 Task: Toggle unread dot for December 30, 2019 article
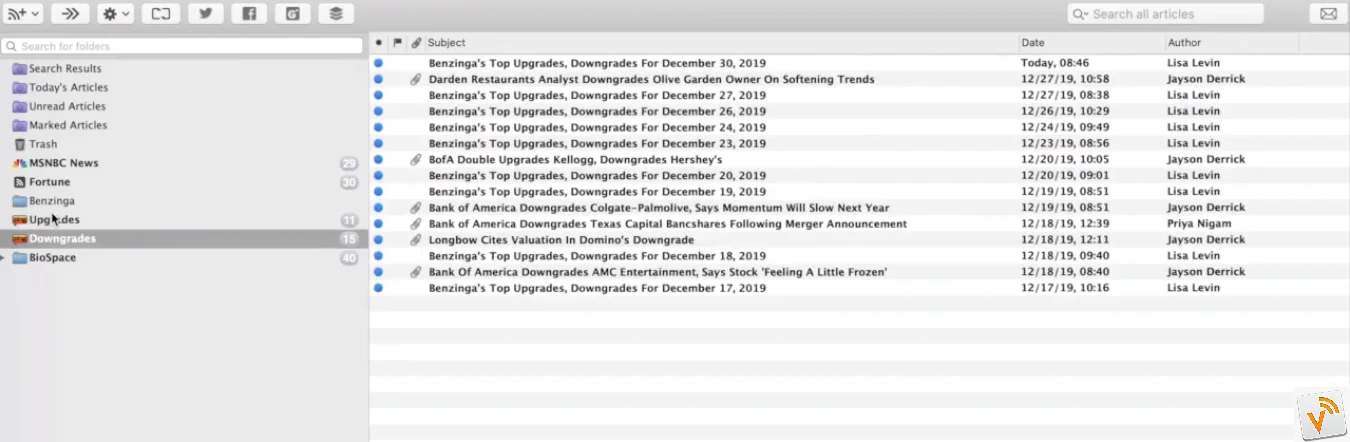tap(378, 63)
